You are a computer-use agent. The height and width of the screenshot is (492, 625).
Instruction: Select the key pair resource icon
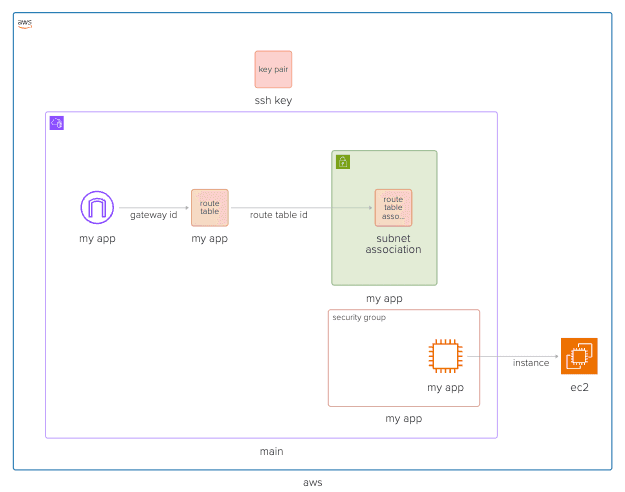273,70
